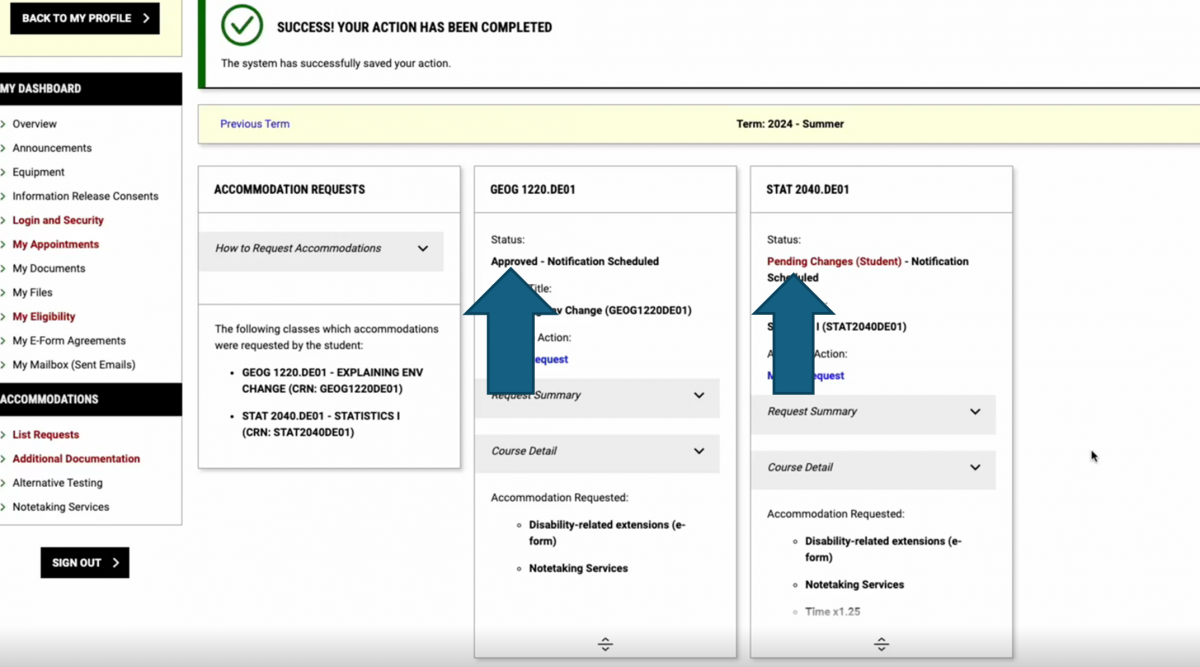
Task: Click the Sign Out button
Action: point(85,562)
